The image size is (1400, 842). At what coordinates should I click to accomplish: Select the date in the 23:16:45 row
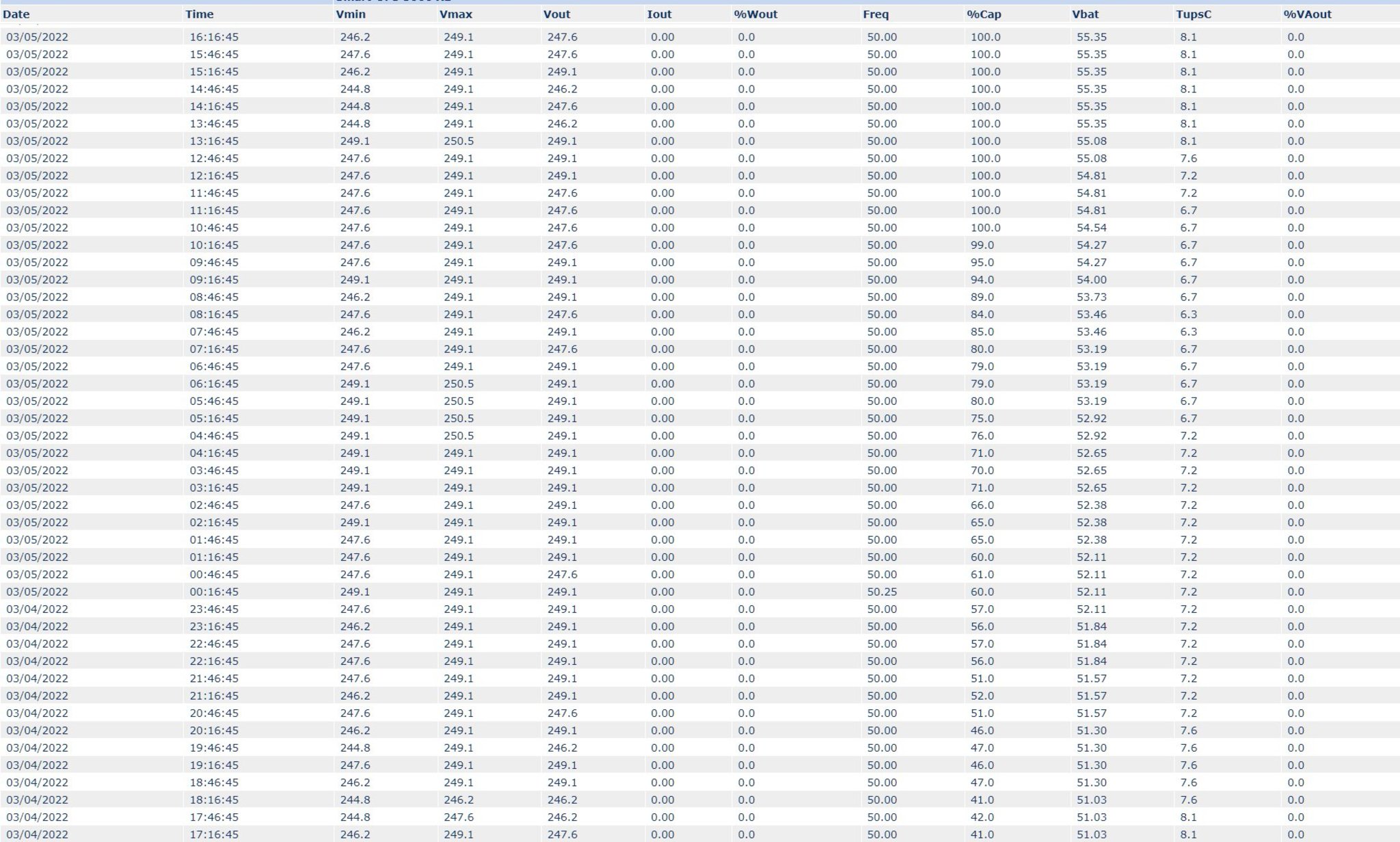coord(38,627)
